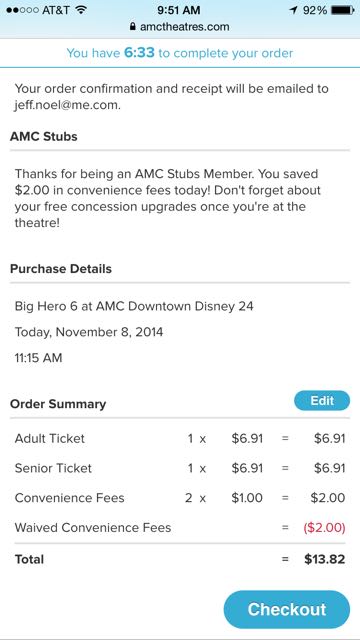Viewport: 360px width, 640px height.
Task: Tap the amctheatres.com address bar
Action: [x=180, y=27]
